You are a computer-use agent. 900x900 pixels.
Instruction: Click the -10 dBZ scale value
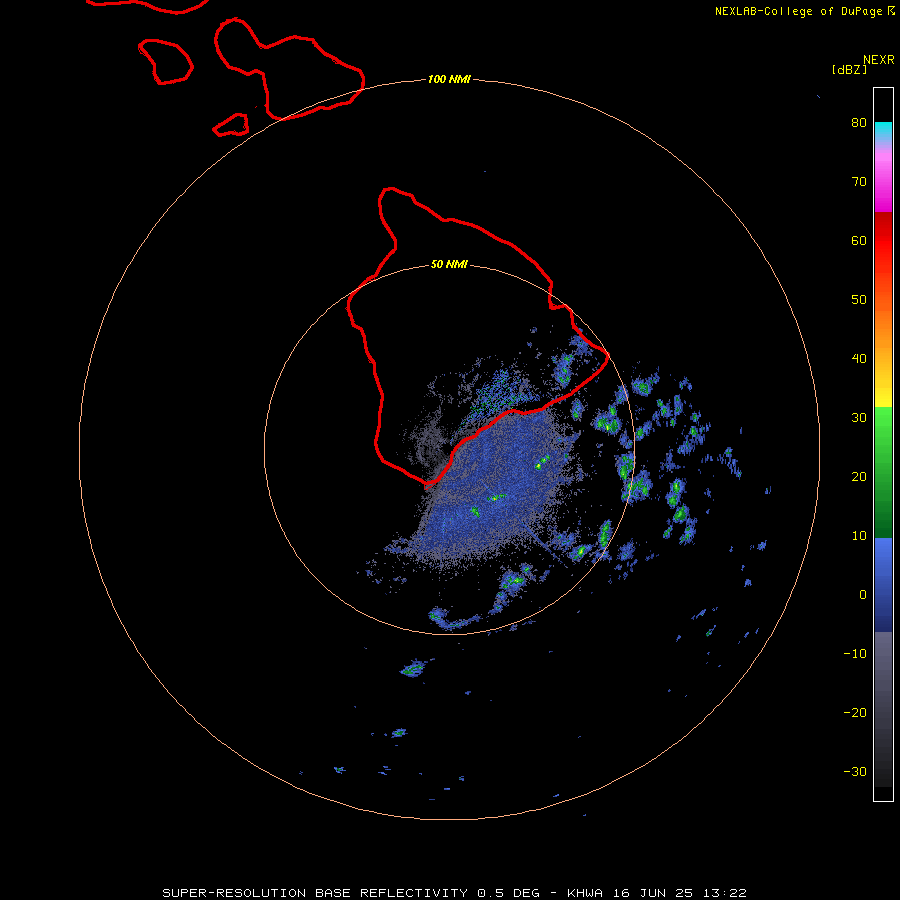[855, 654]
